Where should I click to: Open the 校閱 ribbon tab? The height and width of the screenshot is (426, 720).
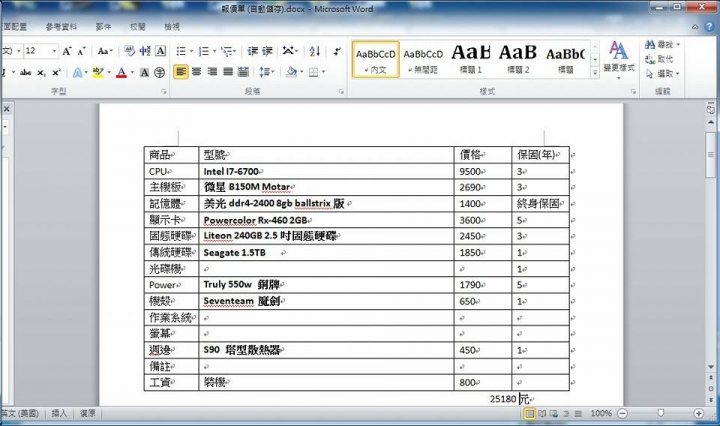tap(138, 27)
